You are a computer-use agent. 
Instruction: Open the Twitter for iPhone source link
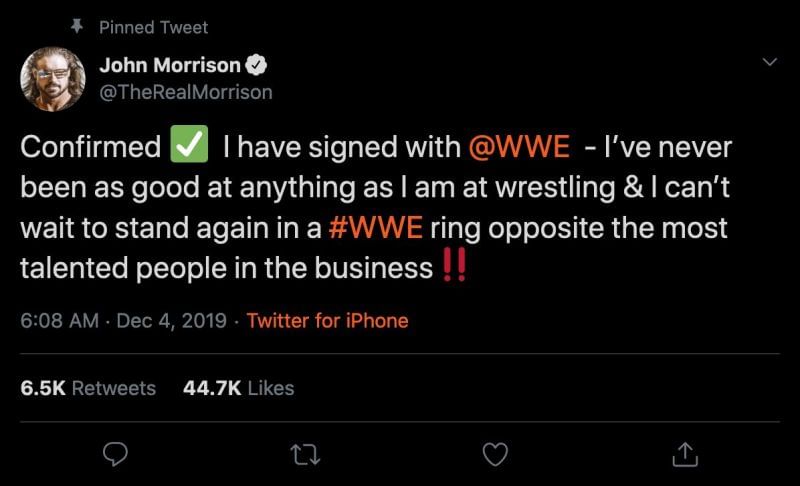(327, 321)
